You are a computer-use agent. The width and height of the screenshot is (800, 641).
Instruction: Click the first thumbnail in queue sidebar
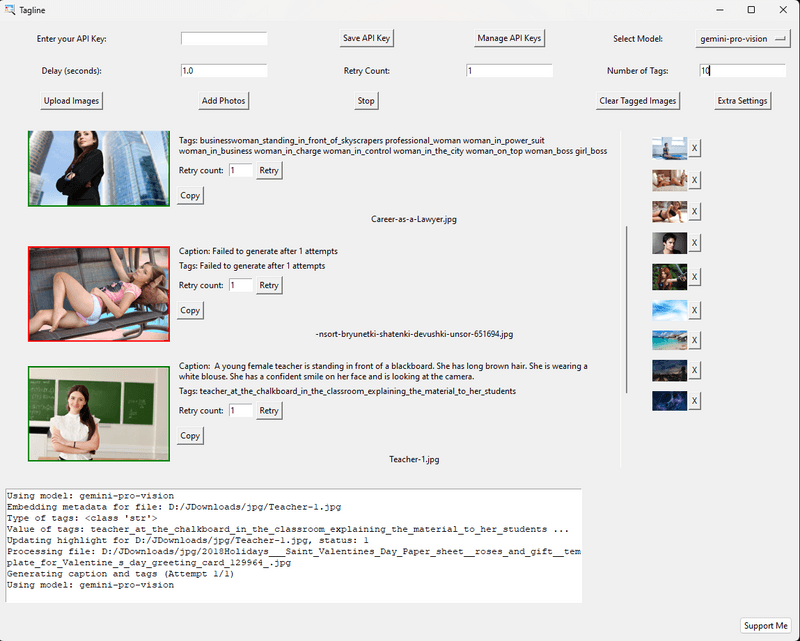click(669, 149)
